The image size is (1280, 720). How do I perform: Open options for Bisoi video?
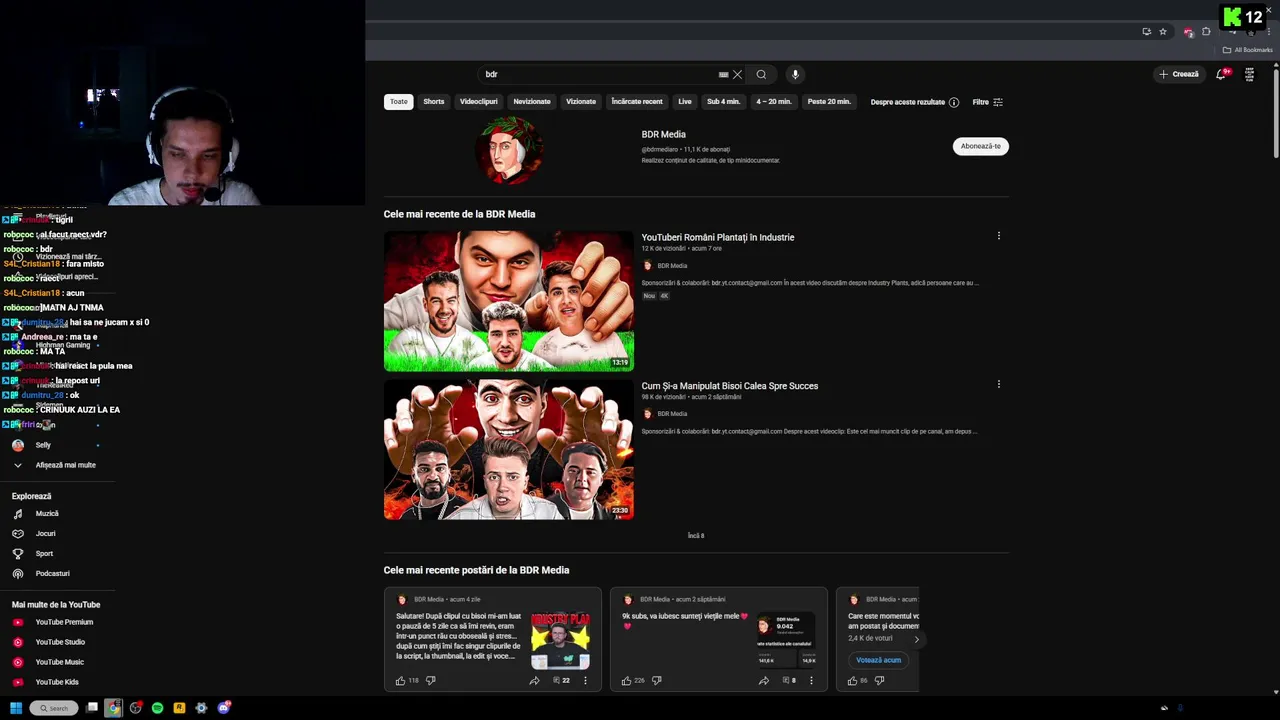[x=998, y=384]
